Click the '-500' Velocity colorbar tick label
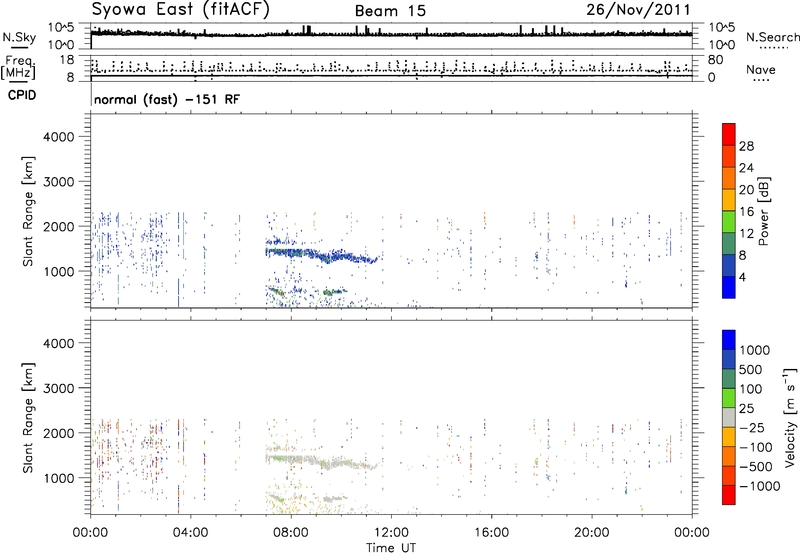Image resolution: width=800 pixels, height=554 pixels. [x=755, y=466]
